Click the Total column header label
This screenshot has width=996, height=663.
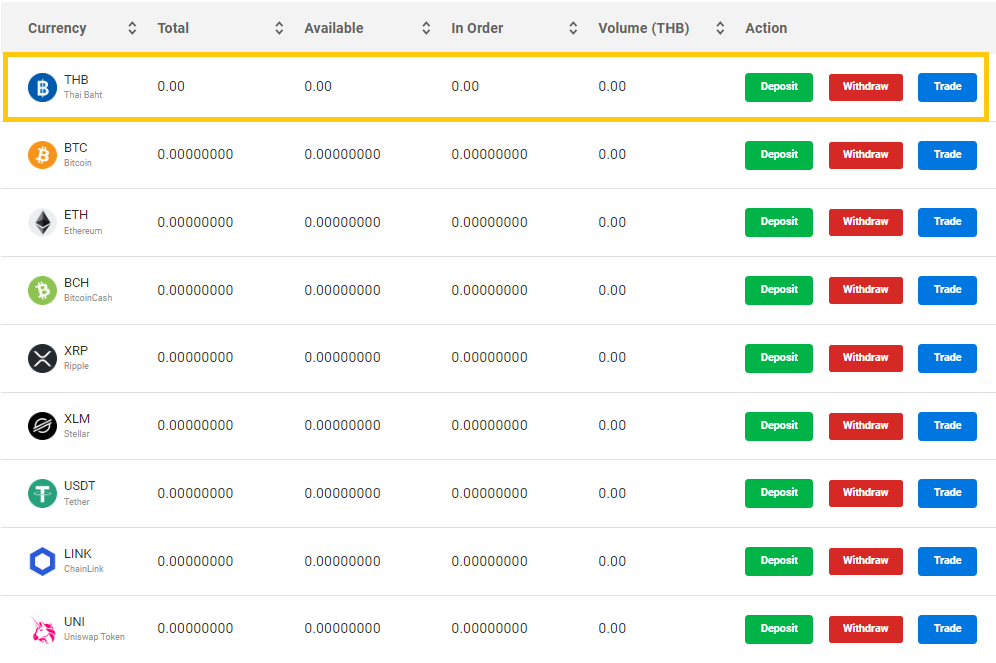pos(173,28)
